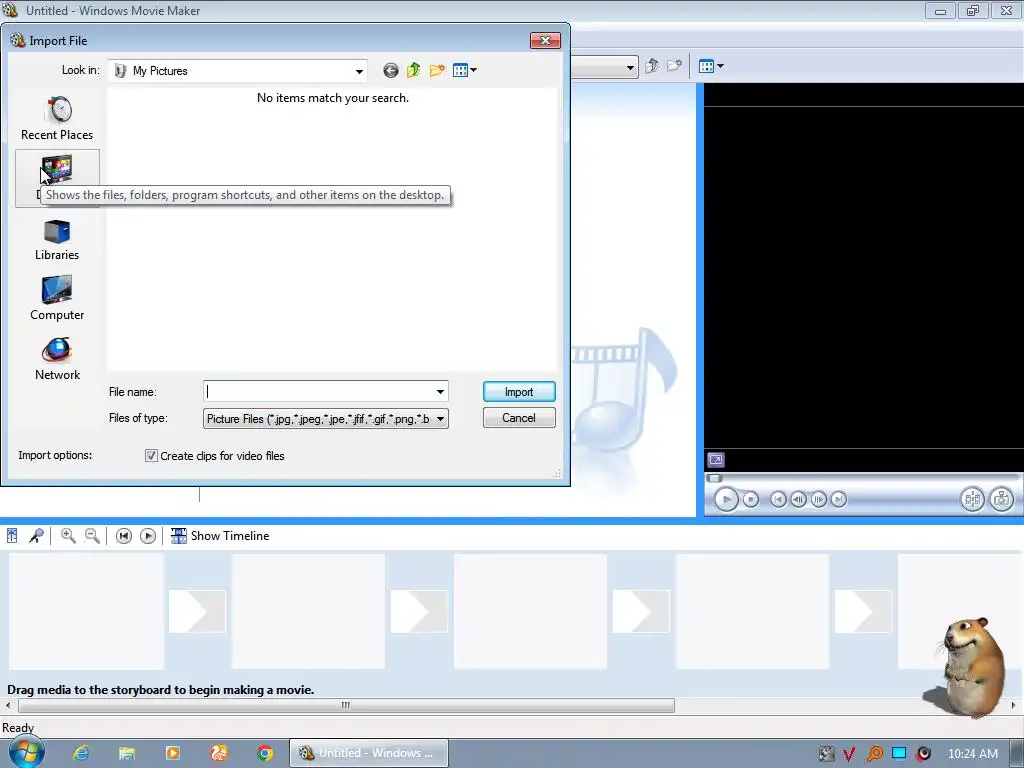The image size is (1024, 768).
Task: Go back to last folder visited
Action: pos(391,71)
